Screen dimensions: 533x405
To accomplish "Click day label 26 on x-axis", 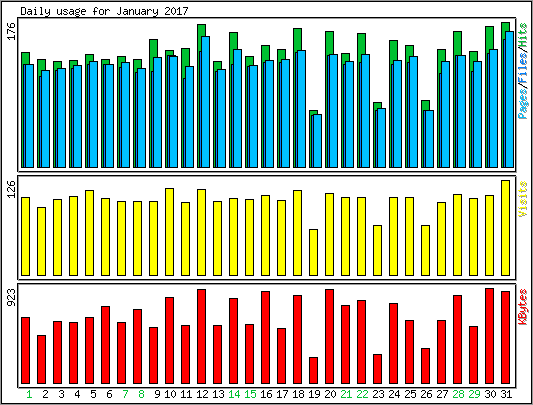I will 426,394.
